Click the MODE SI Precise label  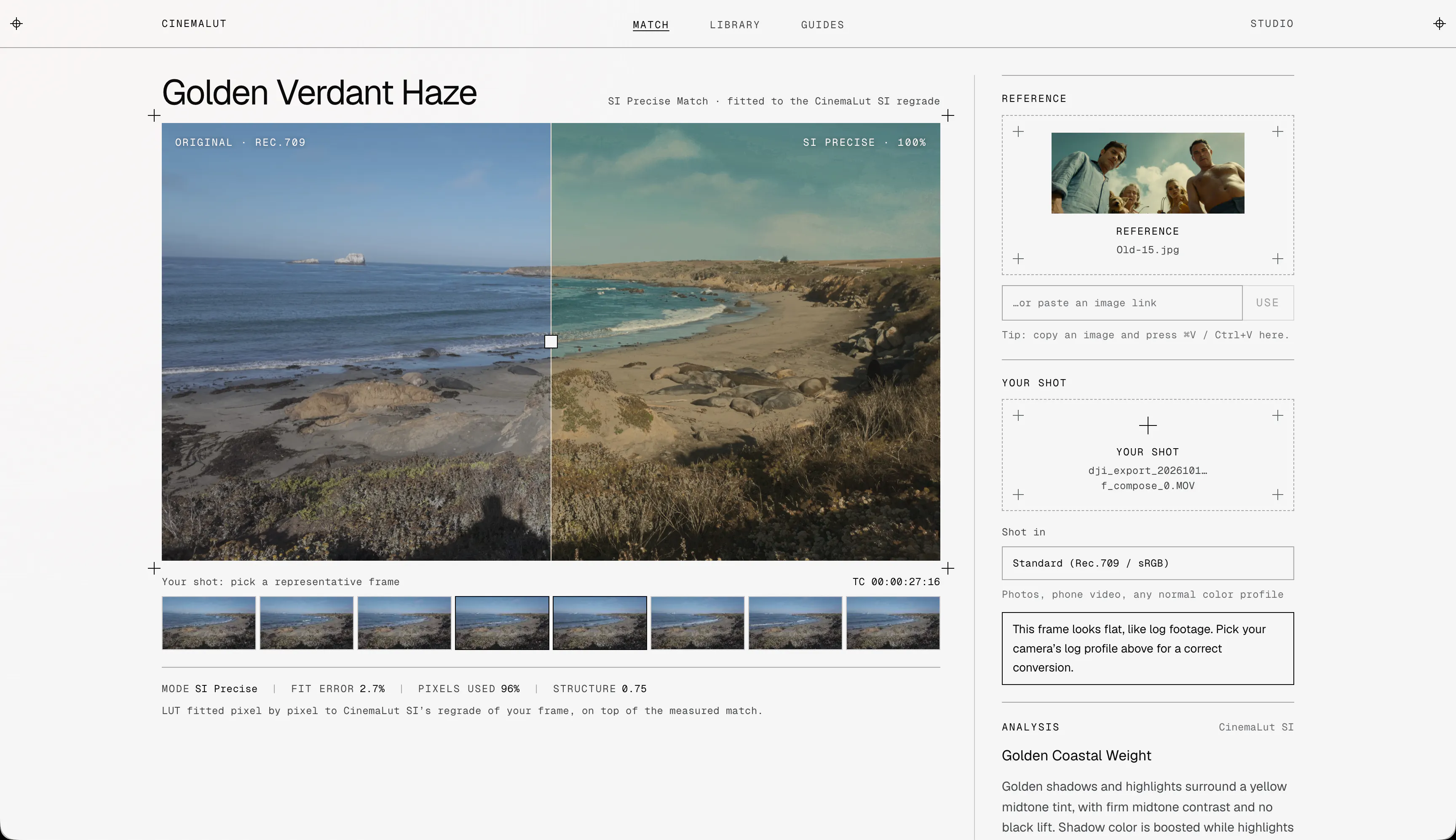(x=209, y=689)
